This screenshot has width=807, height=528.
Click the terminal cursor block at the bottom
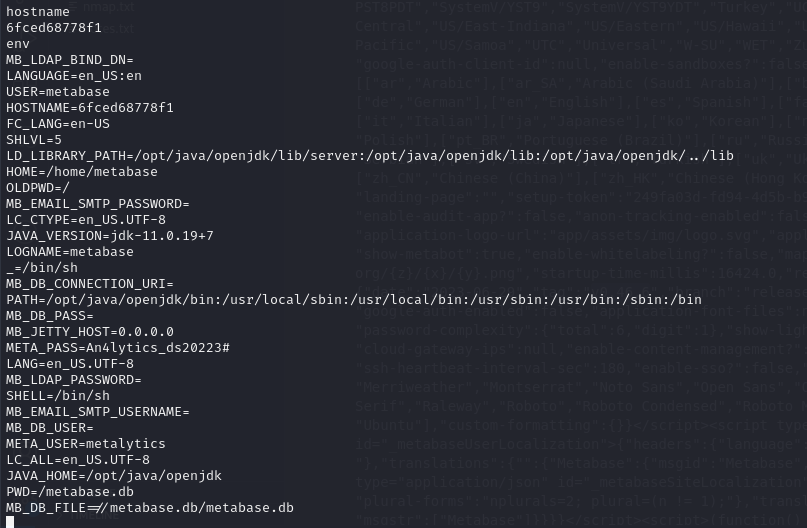pos(10,522)
